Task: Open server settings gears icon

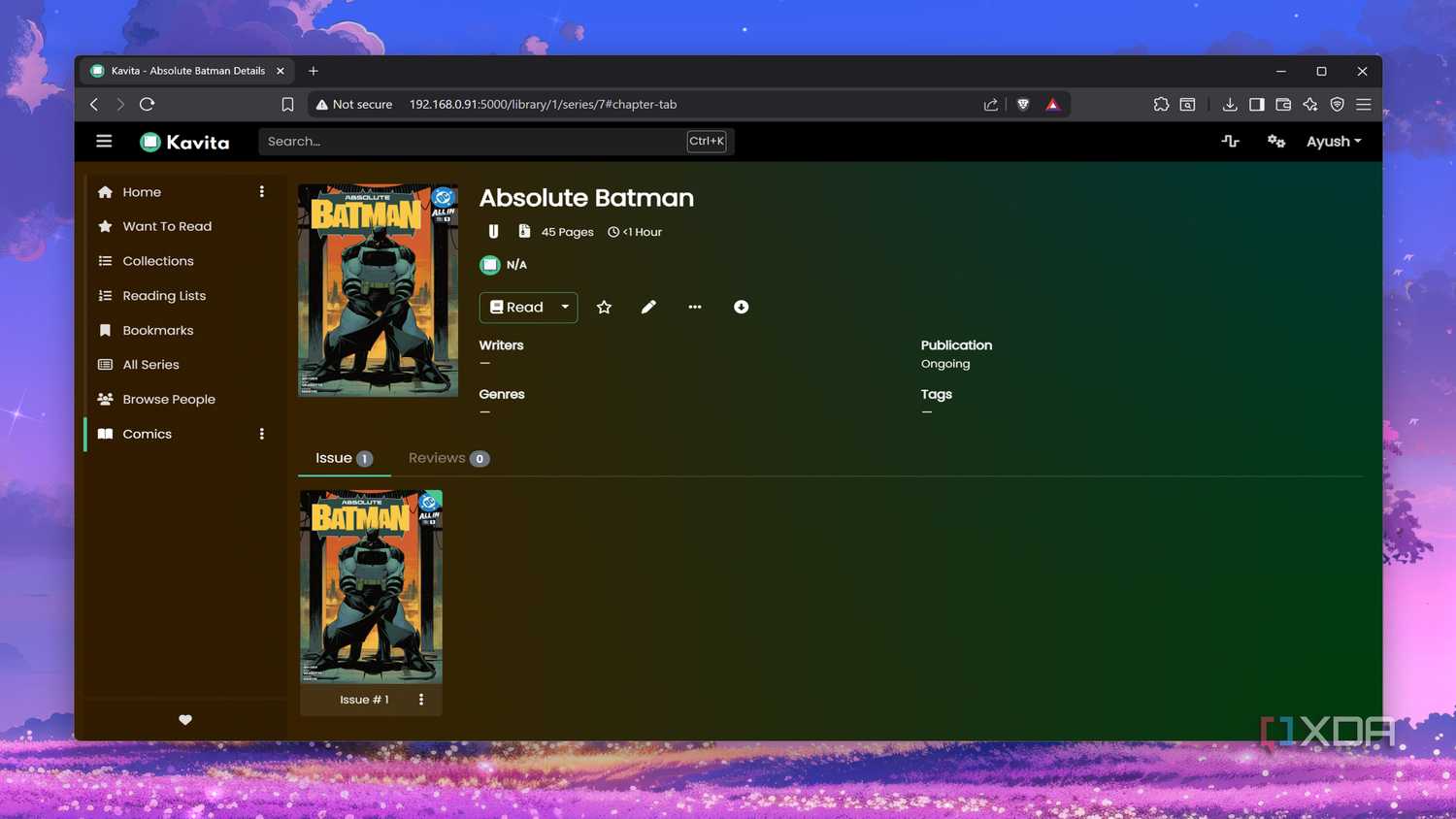Action: coord(1276,142)
